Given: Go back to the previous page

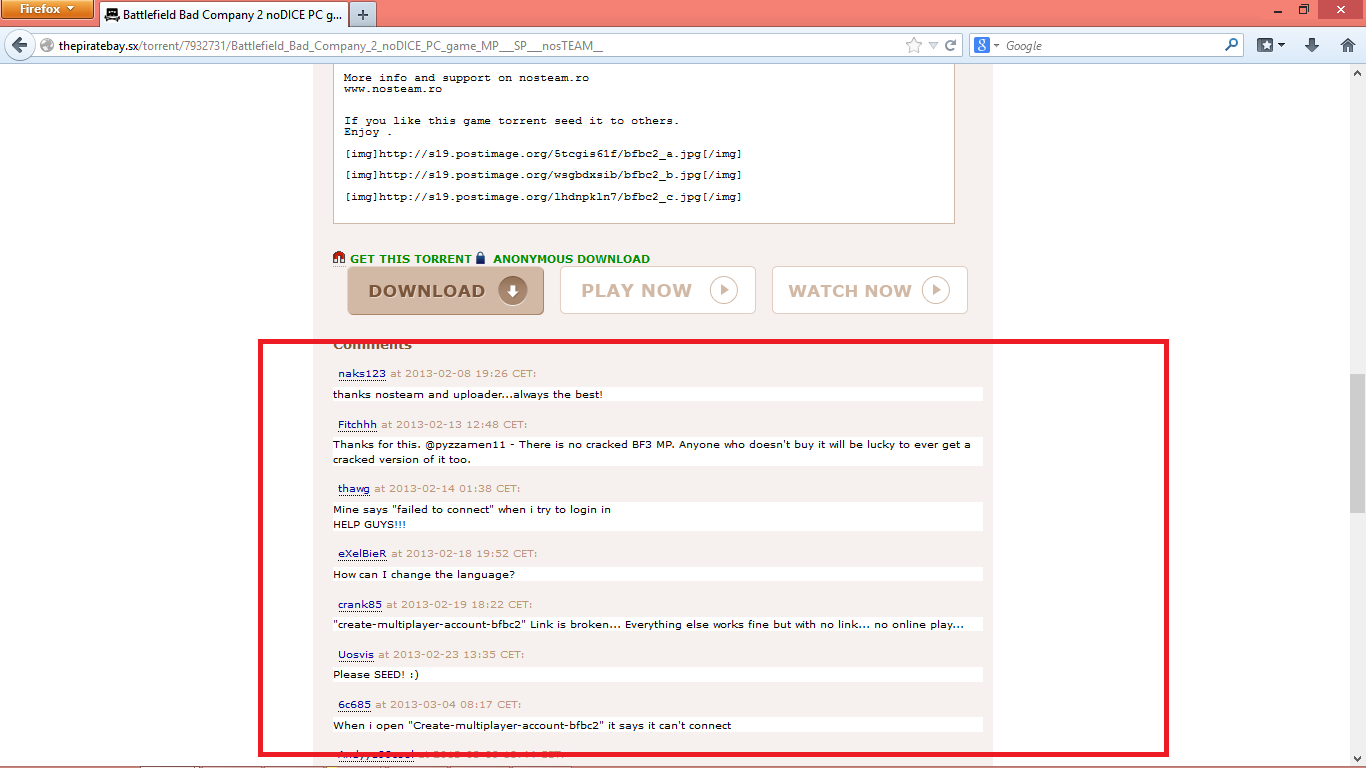Looking at the screenshot, I should tap(20, 45).
